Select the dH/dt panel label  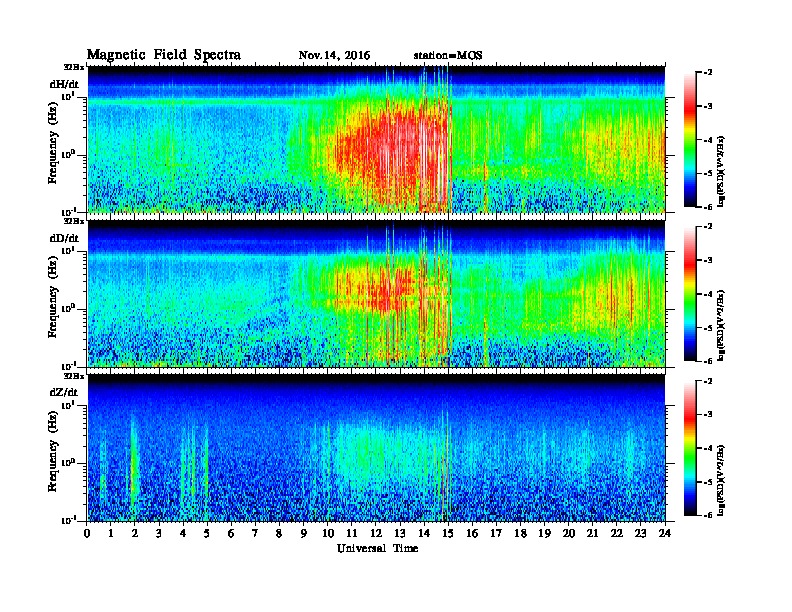[x=64, y=84]
